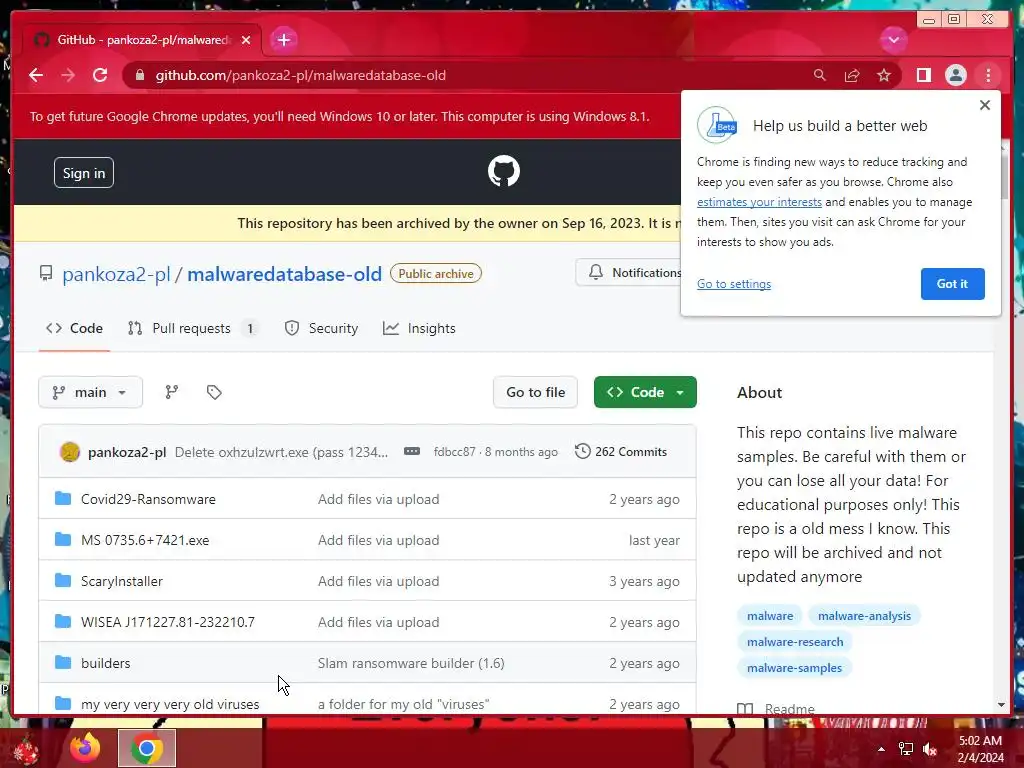Open malwaredatabase-old repository link

(284, 274)
